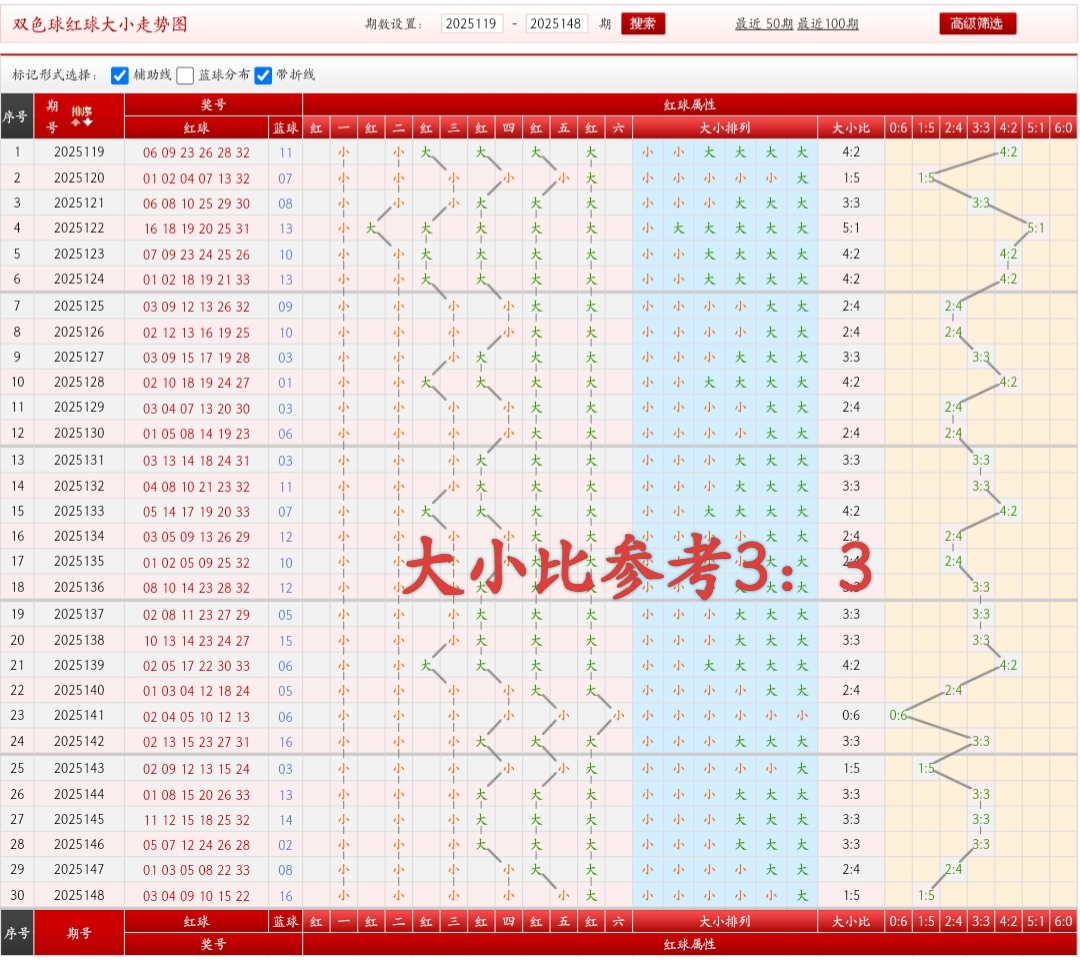Click the 搜索 search button
Viewport: 1080px width, 972px height.
(x=643, y=23)
